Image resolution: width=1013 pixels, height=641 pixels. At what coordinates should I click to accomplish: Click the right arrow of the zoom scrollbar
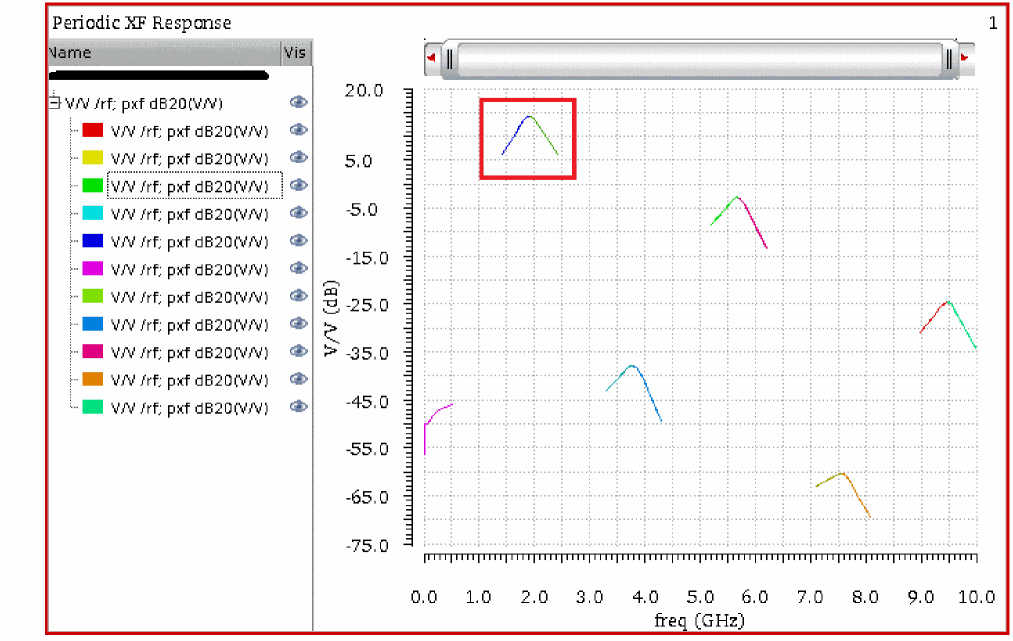965,58
